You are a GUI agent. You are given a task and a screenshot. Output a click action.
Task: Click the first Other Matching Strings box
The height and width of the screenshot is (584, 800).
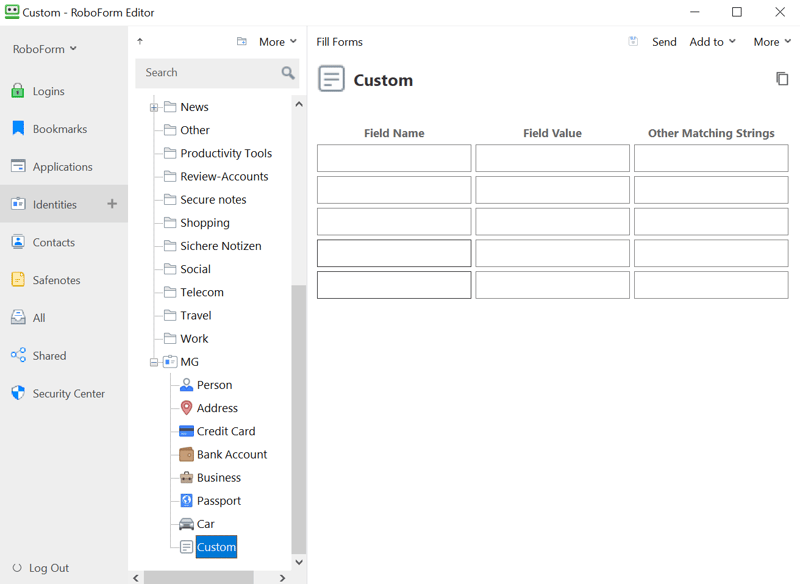tap(711, 158)
